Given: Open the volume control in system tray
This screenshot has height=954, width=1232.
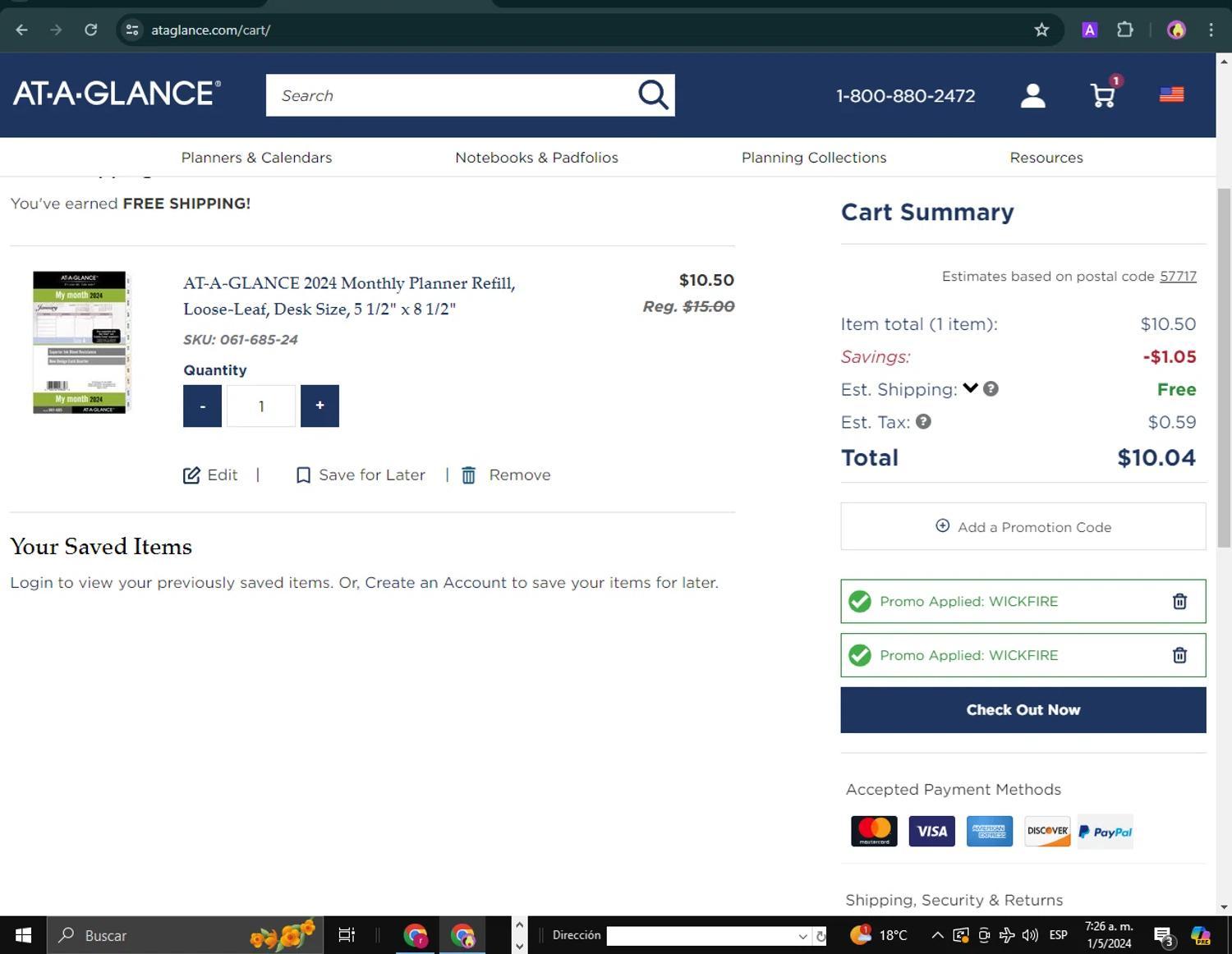Looking at the screenshot, I should tap(1030, 935).
